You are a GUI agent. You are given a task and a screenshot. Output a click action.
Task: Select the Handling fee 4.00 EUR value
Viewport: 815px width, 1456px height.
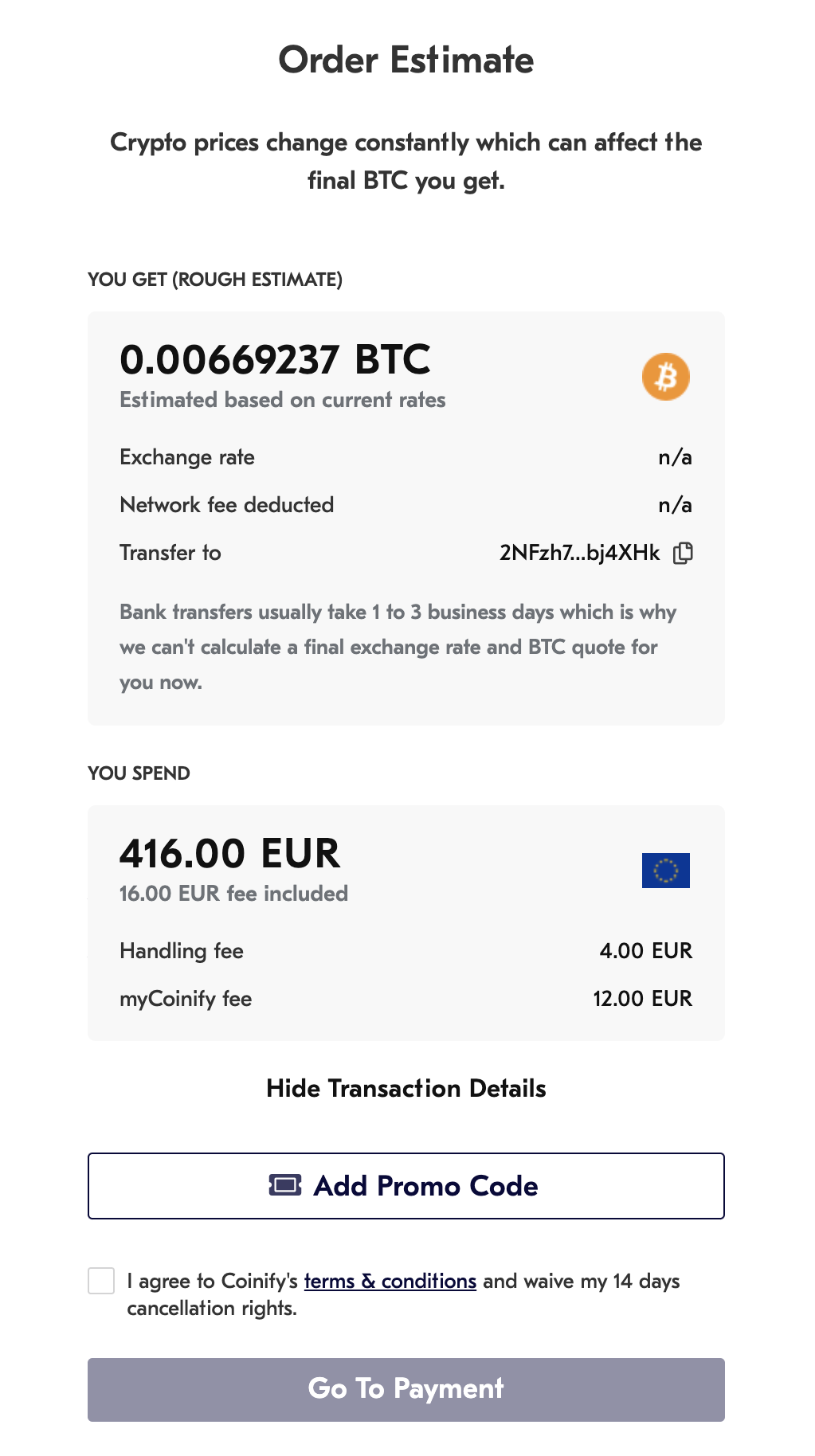pyautogui.click(x=646, y=951)
